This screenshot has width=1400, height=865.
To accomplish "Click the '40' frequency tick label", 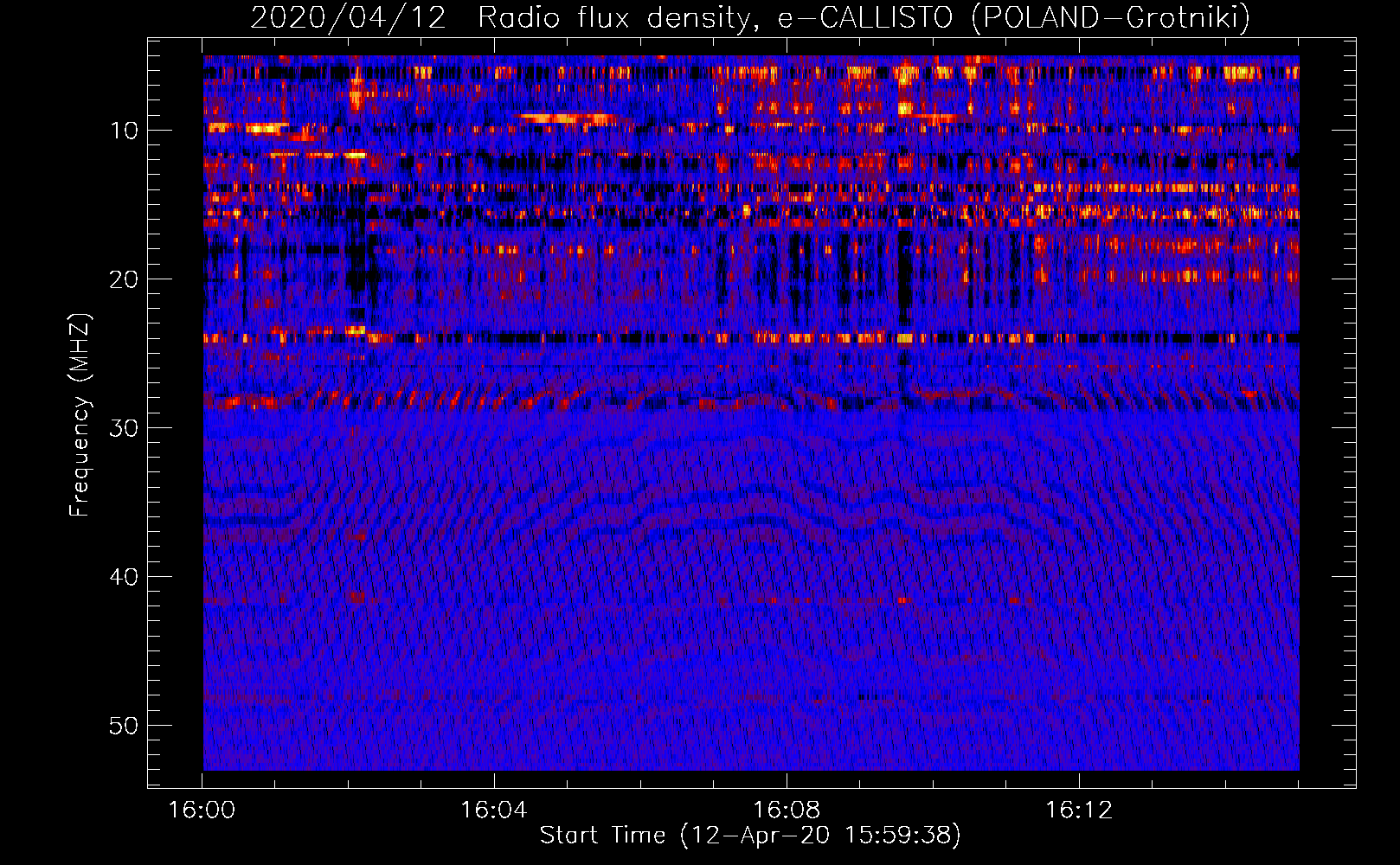I will (125, 577).
